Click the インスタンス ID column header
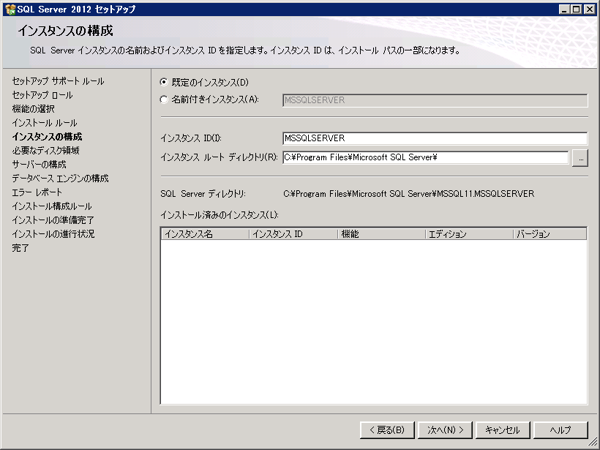 [x=293, y=234]
